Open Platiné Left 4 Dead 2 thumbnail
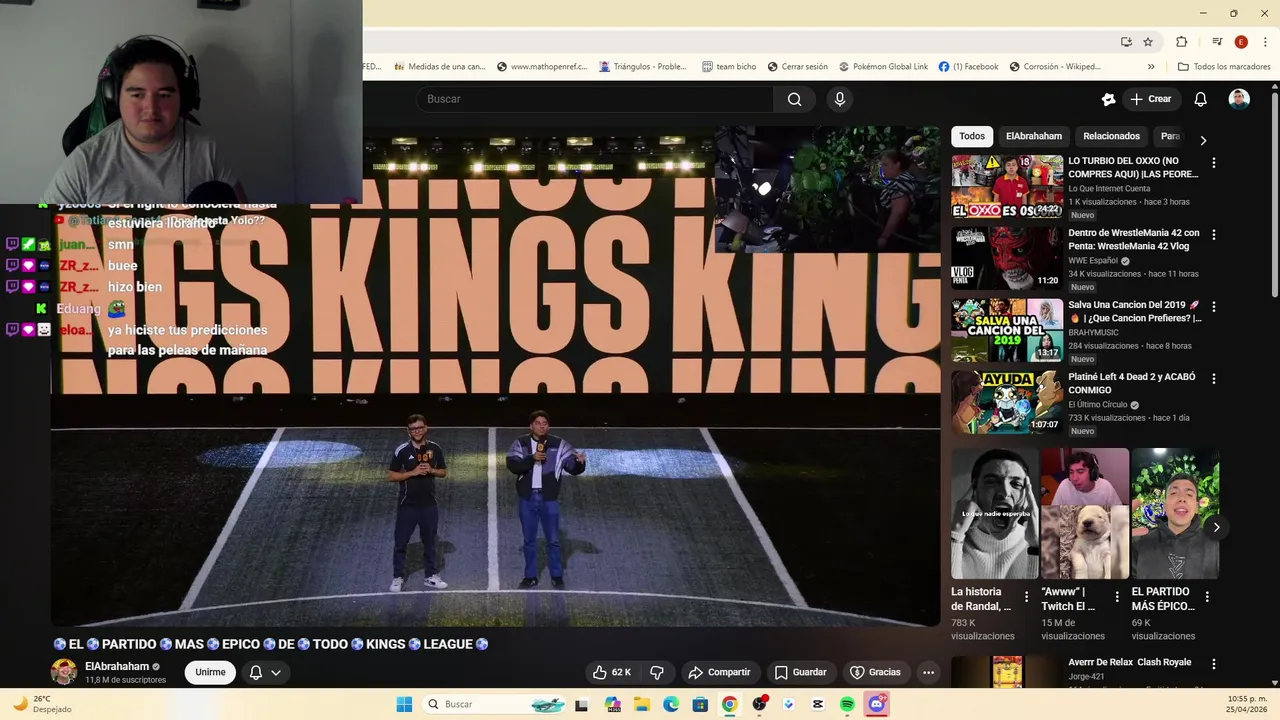Viewport: 1280px width, 720px height. pyautogui.click(x=1007, y=402)
